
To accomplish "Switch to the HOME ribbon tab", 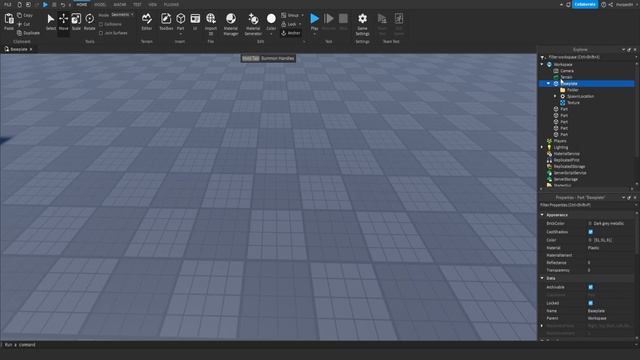I will [x=82, y=4].
